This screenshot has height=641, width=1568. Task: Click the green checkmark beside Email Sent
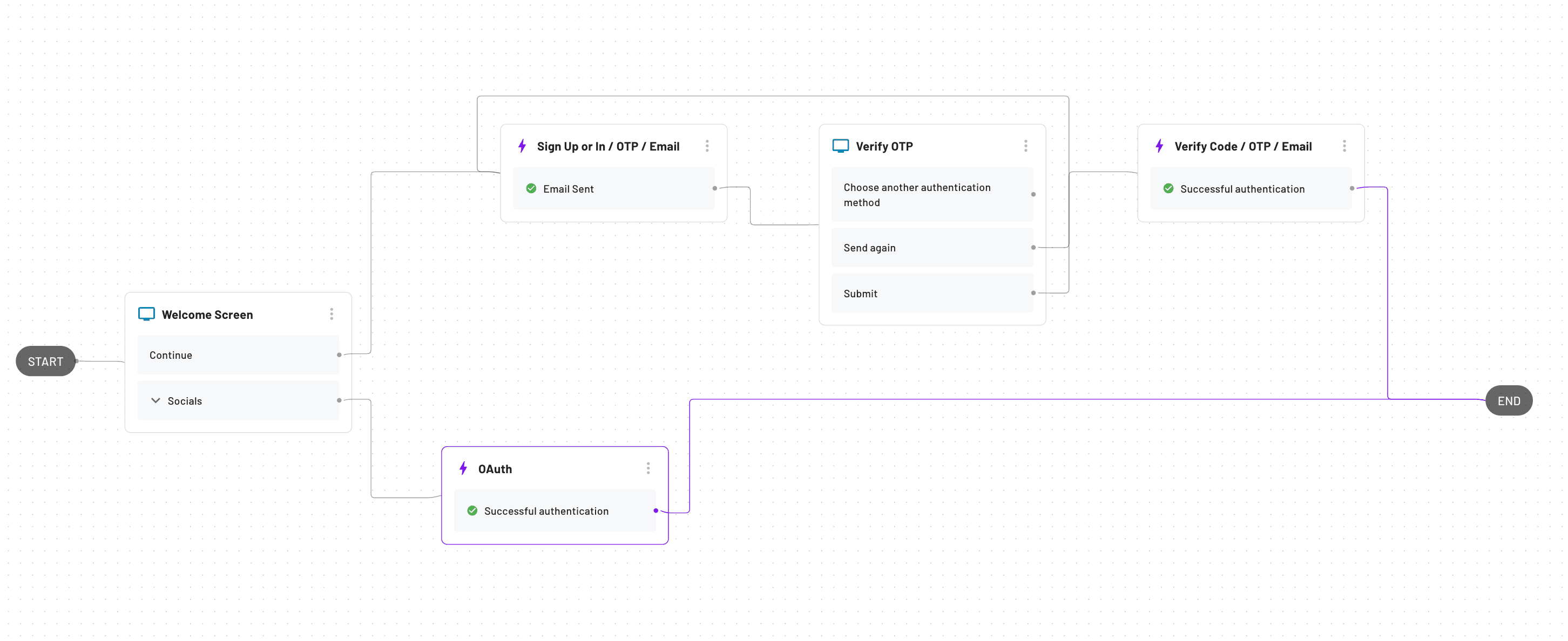pyautogui.click(x=531, y=188)
